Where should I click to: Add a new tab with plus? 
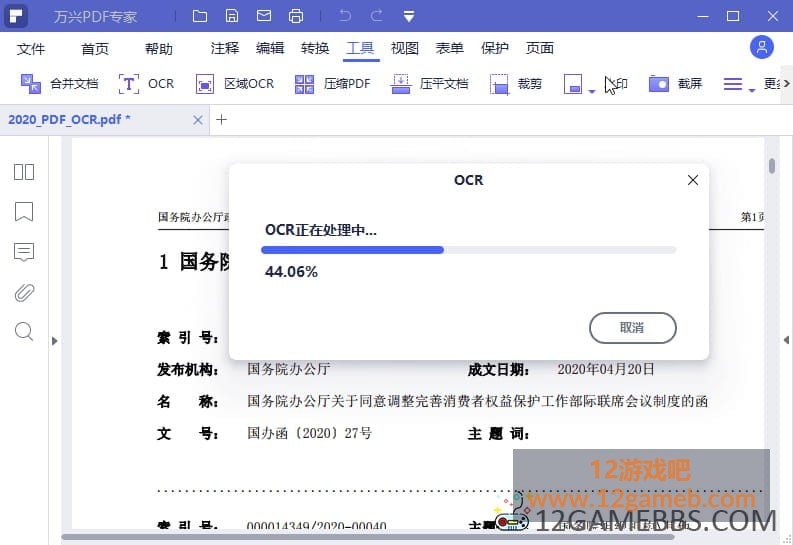[x=221, y=120]
